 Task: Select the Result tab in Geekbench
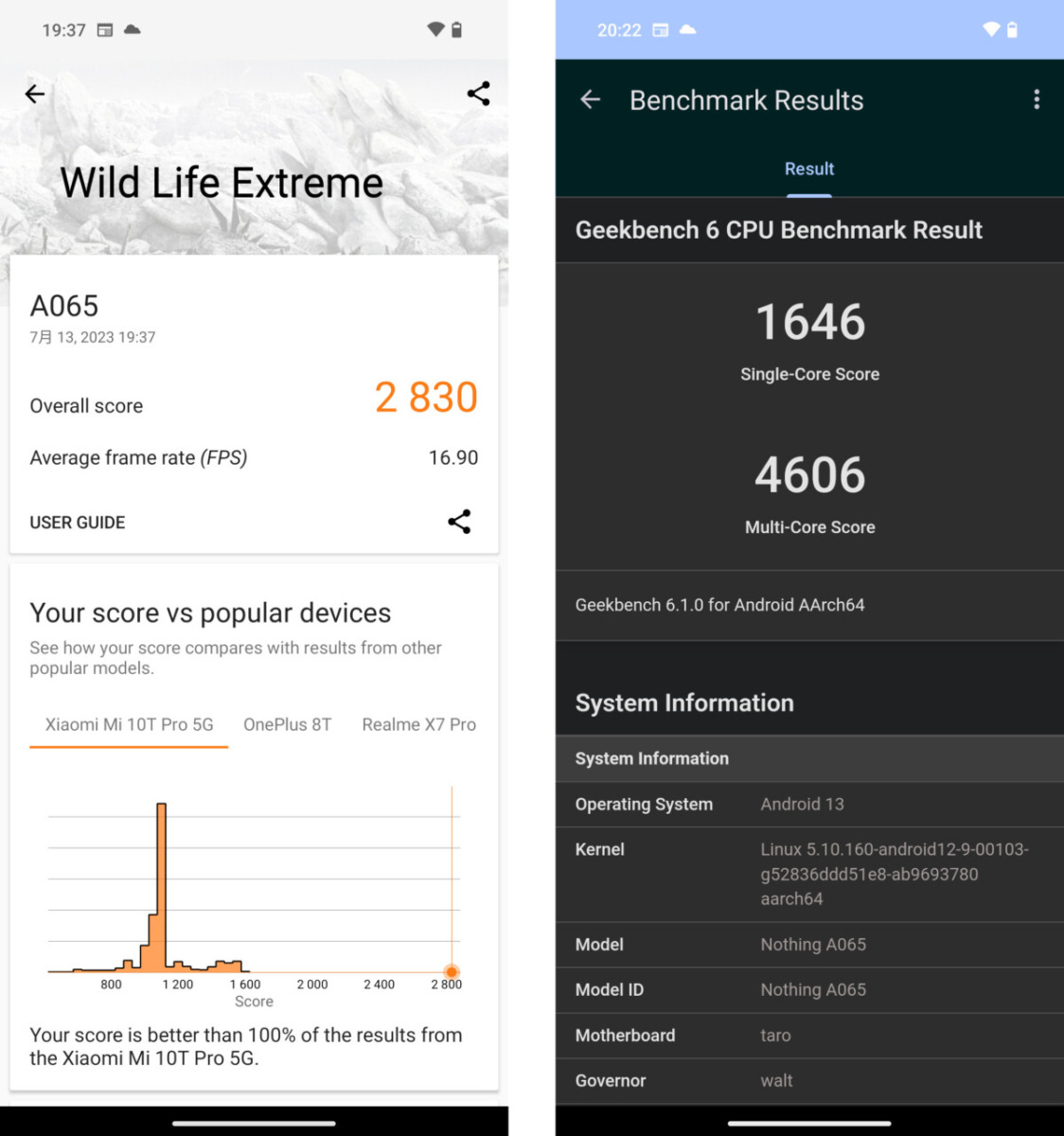(809, 169)
